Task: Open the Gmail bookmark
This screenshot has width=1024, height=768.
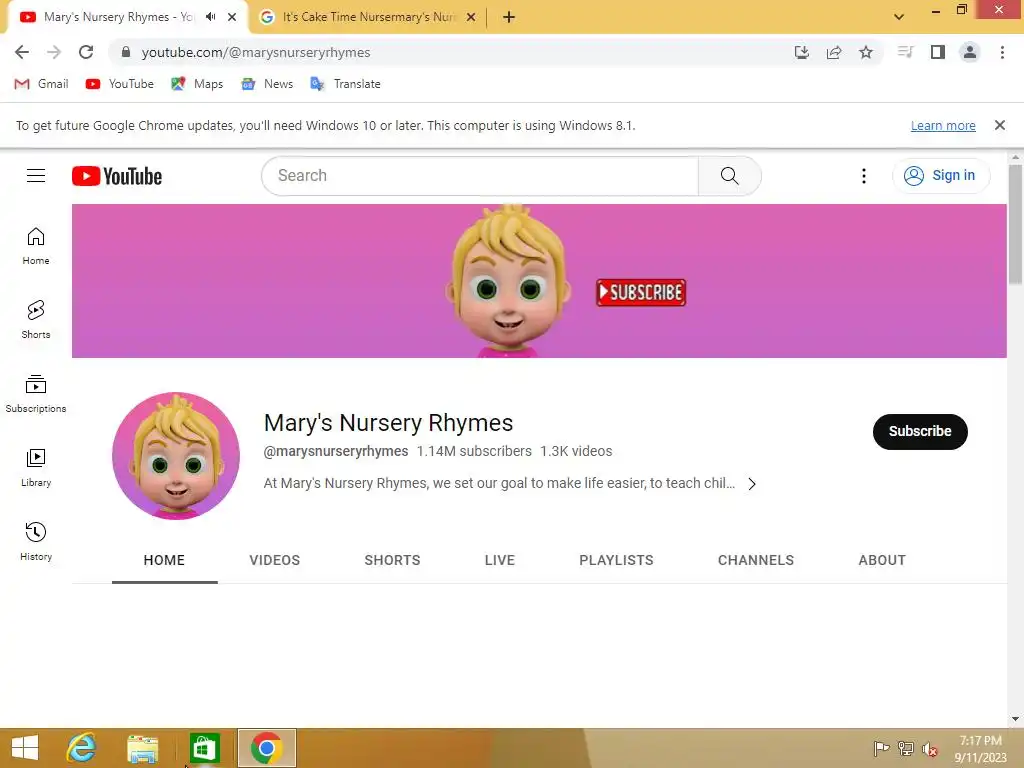Action: pos(42,84)
